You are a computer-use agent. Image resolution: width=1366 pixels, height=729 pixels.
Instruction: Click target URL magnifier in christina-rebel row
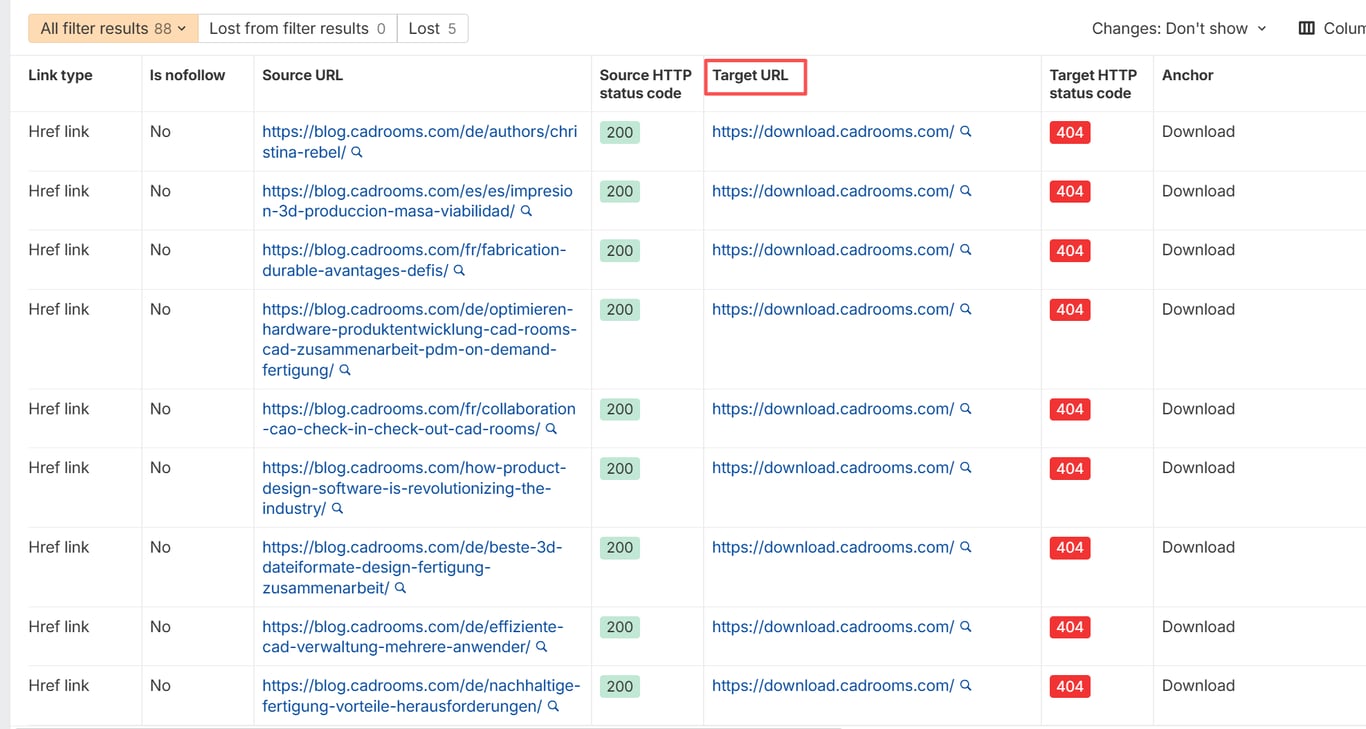[x=966, y=132]
